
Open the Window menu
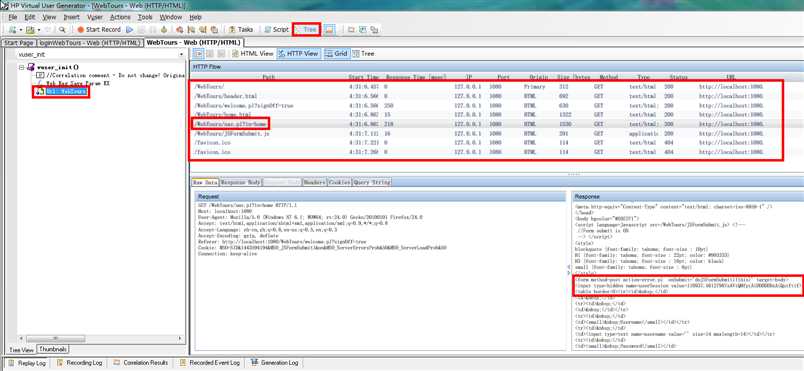click(x=171, y=17)
